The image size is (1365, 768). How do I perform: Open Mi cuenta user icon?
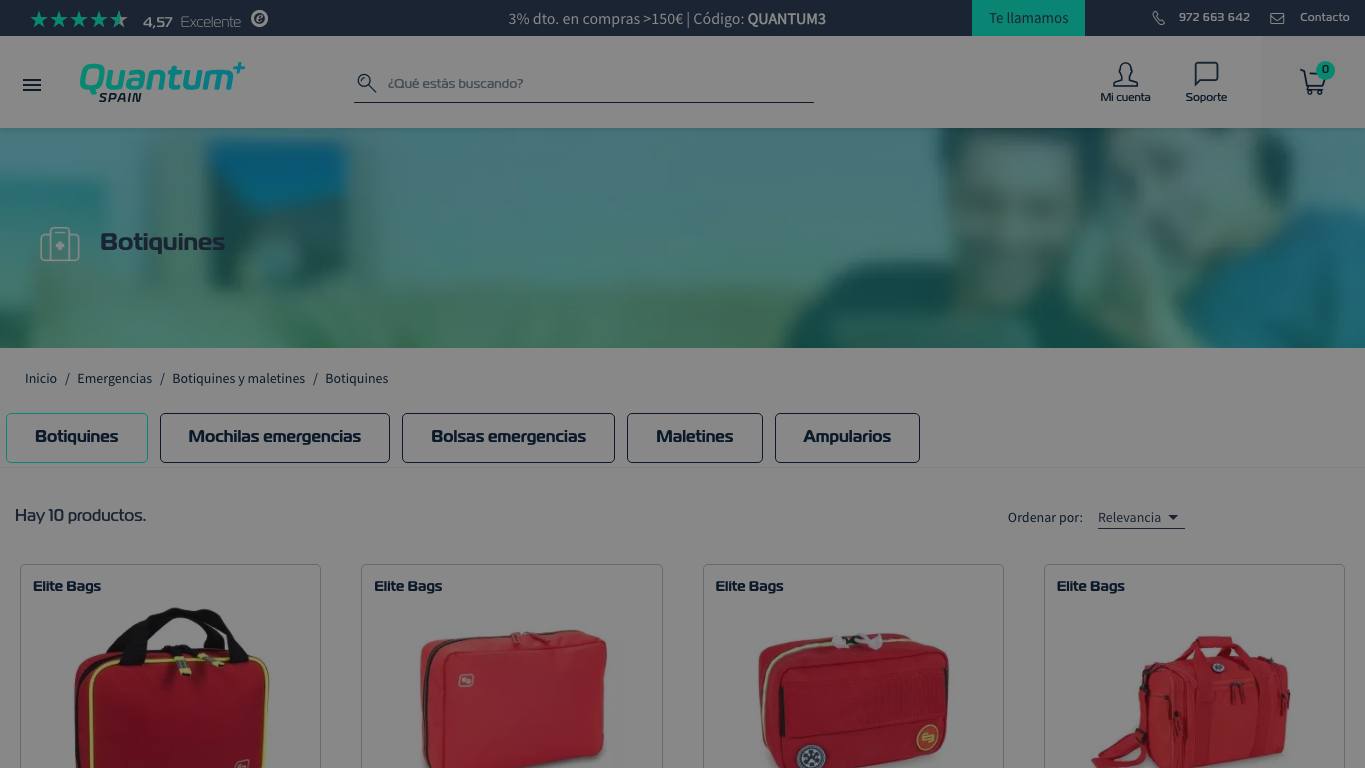pos(1125,75)
